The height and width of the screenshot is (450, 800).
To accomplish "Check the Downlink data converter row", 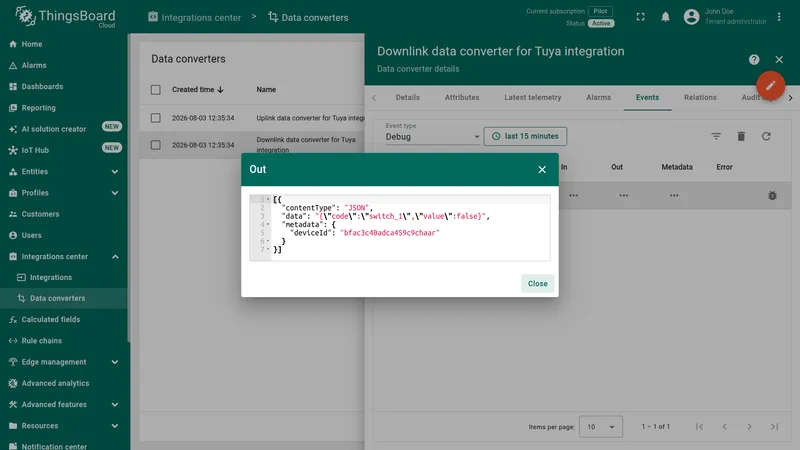I will tap(156, 145).
